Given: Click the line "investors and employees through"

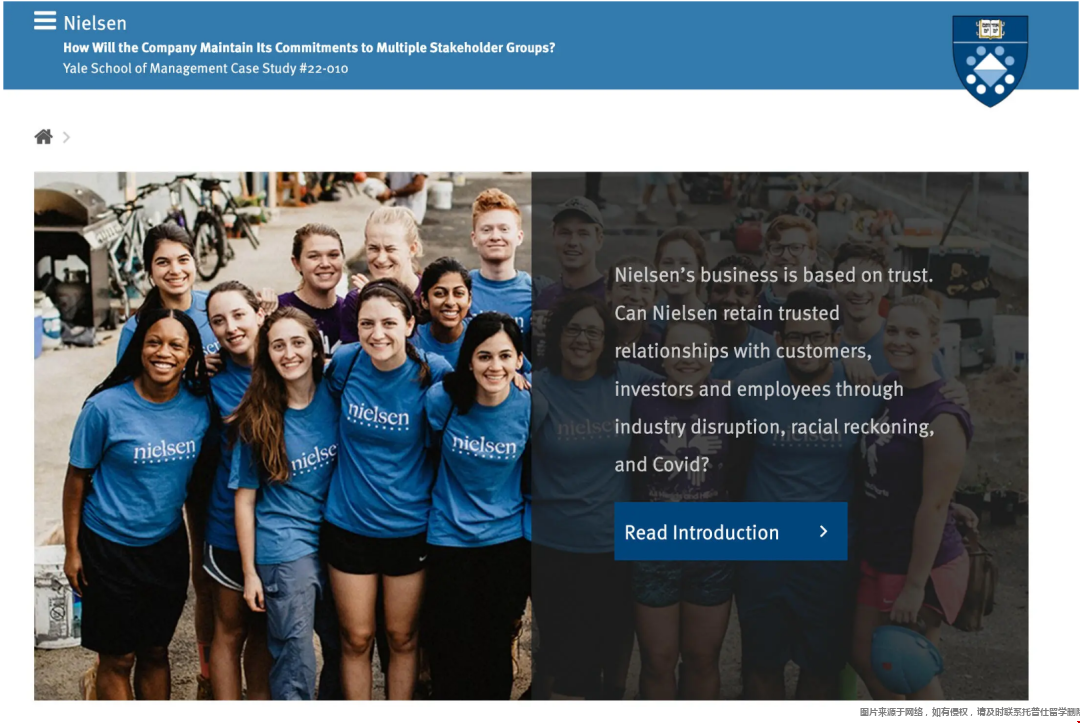Looking at the screenshot, I should 758,389.
